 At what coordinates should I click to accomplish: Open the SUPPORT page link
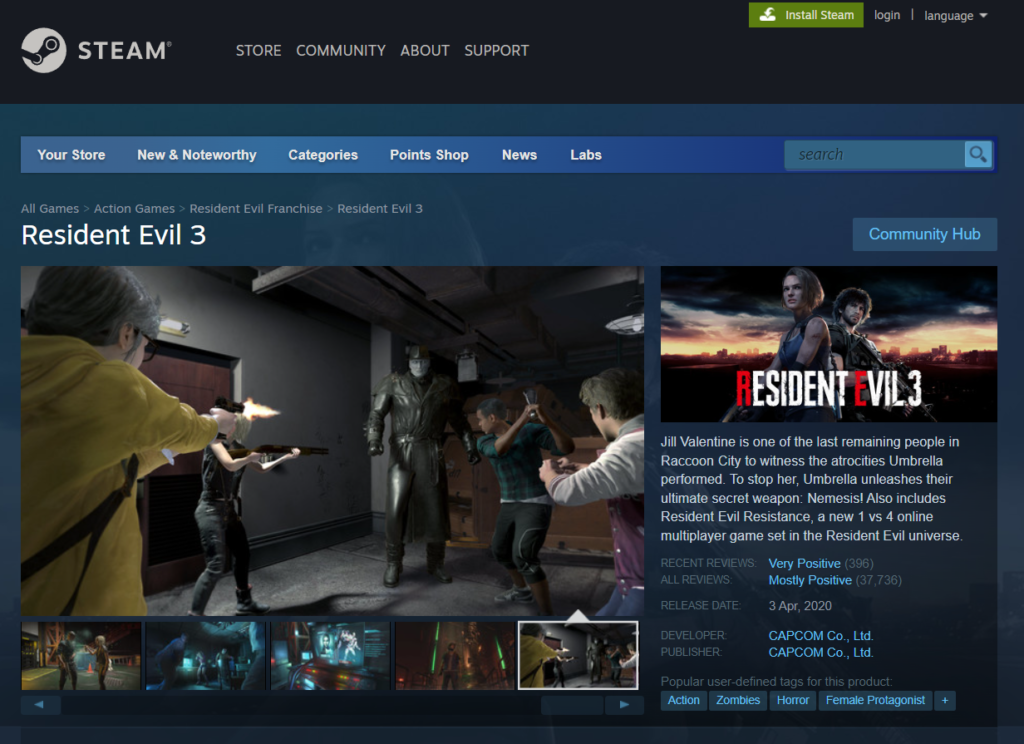point(496,50)
